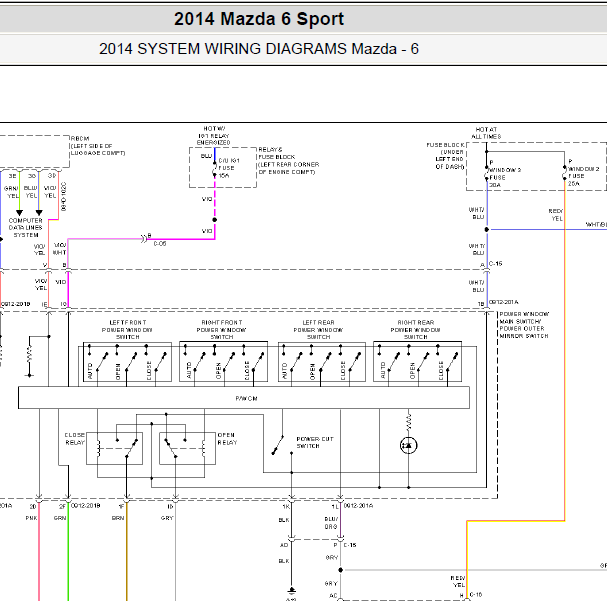This screenshot has width=607, height=601.
Task: Select the LEFT FRONT POWER WINDOW SWITCH label
Action: pos(127,330)
